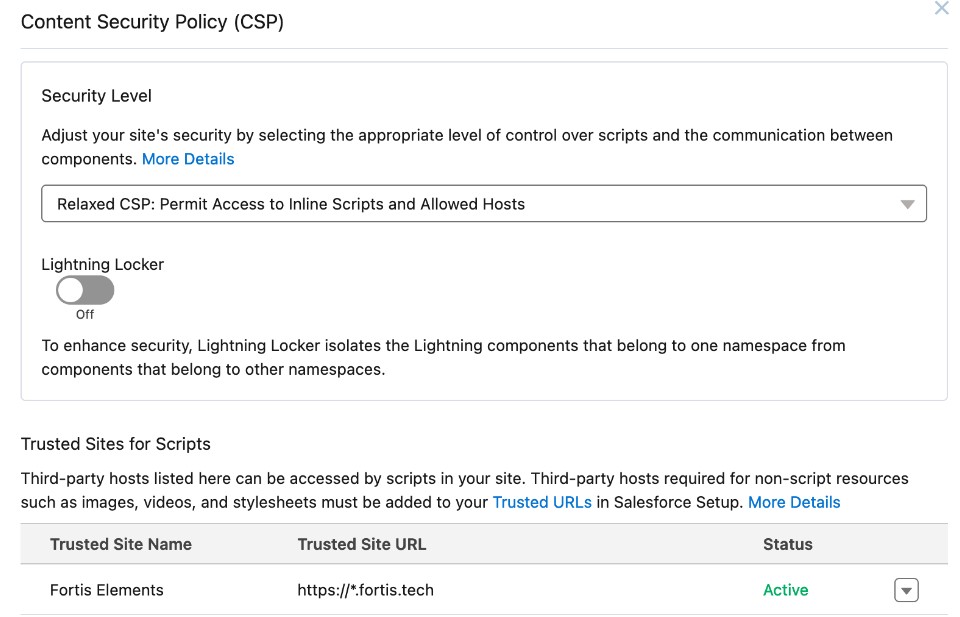
Task: Open the Trusted URLs link
Action: point(542,502)
